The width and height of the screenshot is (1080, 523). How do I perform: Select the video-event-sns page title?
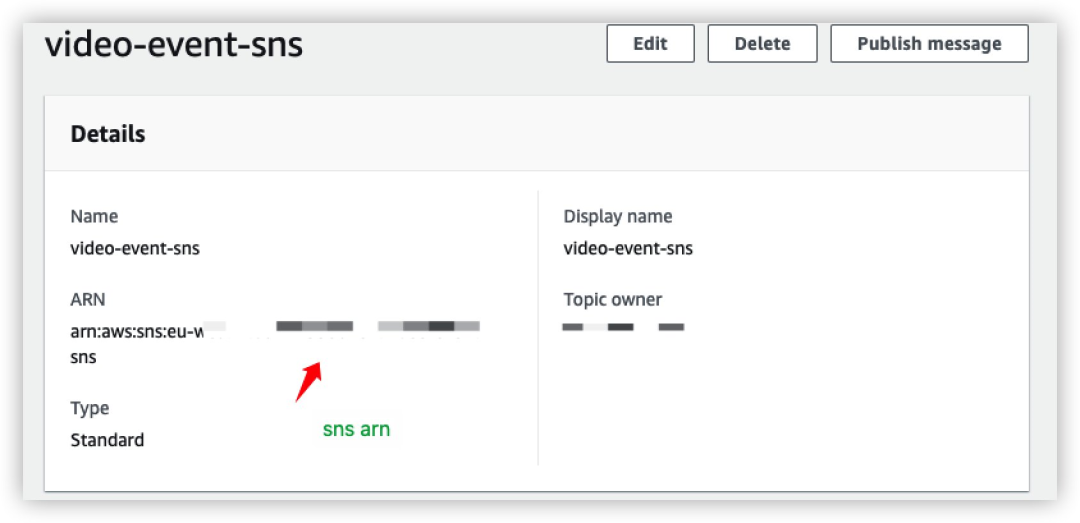(x=174, y=45)
